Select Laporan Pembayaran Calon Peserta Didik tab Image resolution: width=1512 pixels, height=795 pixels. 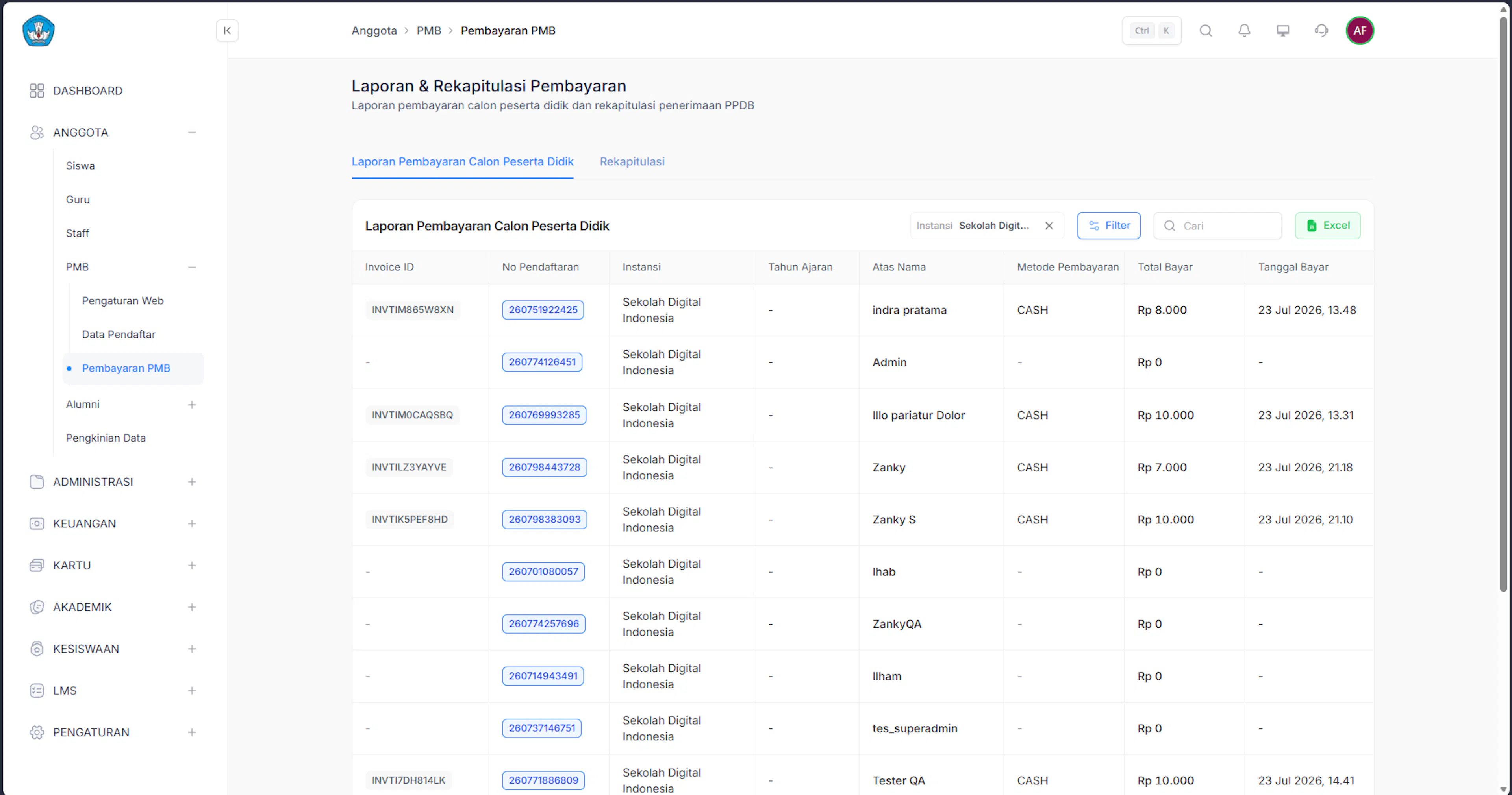(x=463, y=161)
